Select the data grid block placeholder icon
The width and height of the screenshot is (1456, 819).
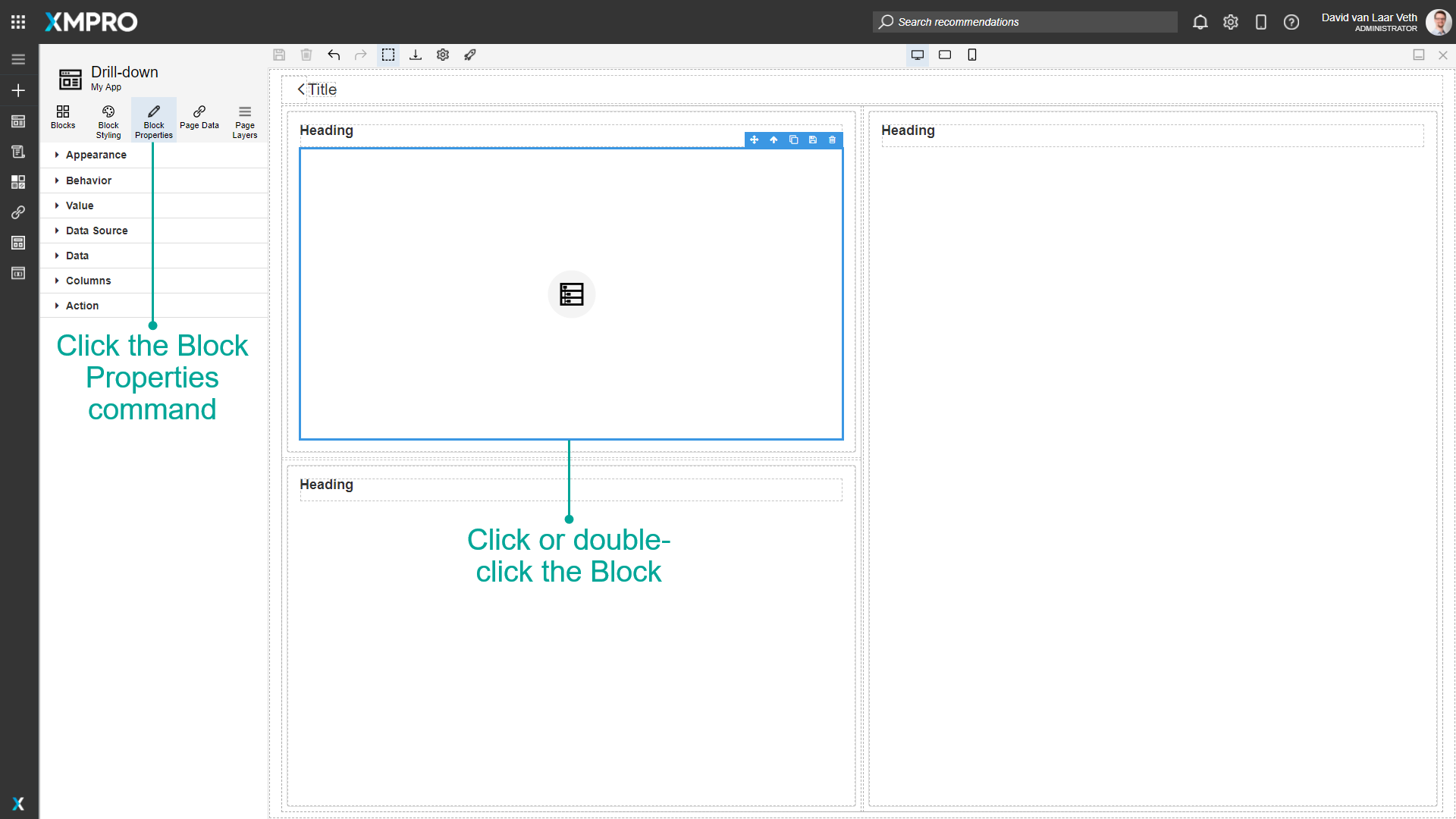pyautogui.click(x=572, y=294)
